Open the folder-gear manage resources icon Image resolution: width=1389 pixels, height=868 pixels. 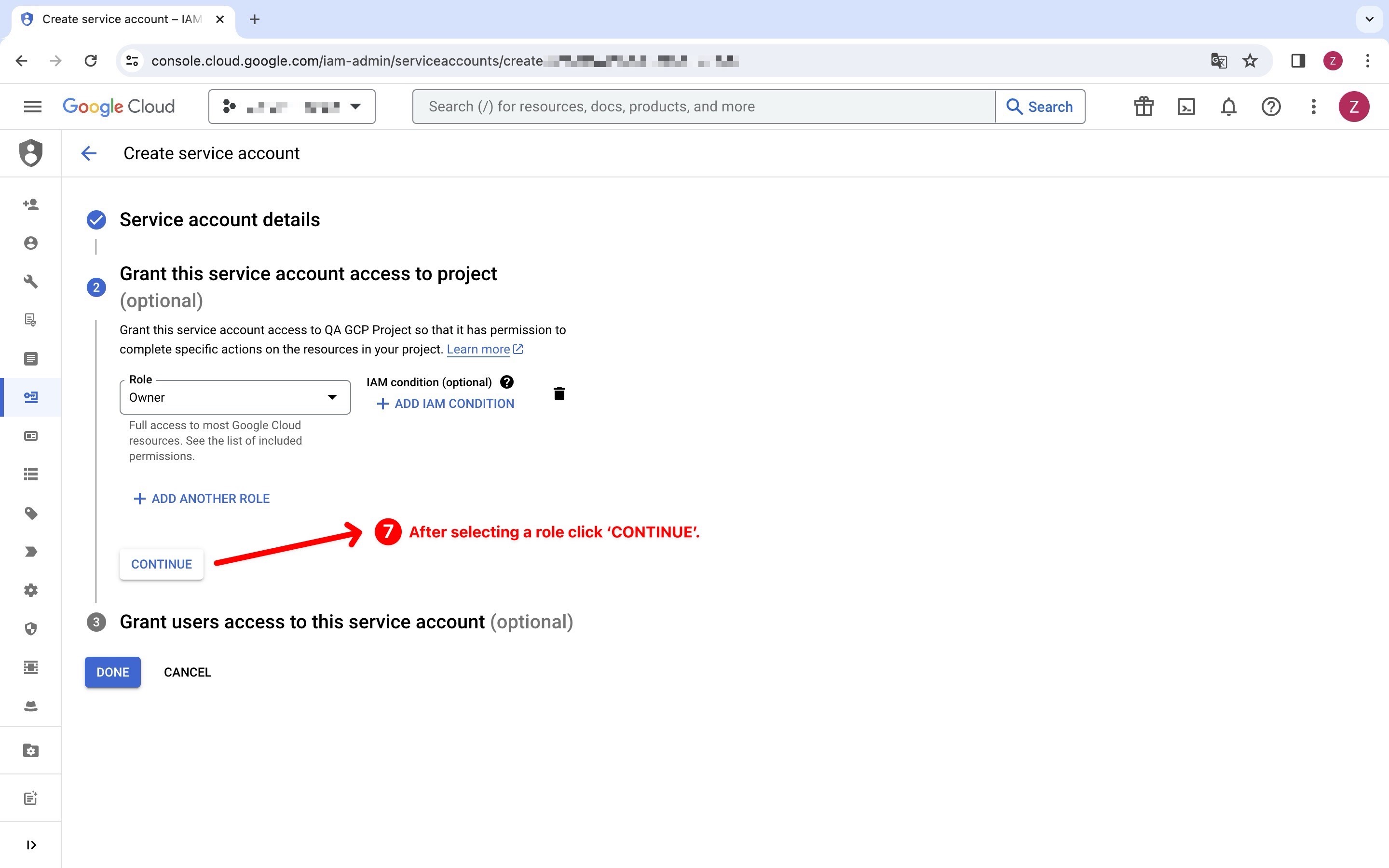(31, 750)
